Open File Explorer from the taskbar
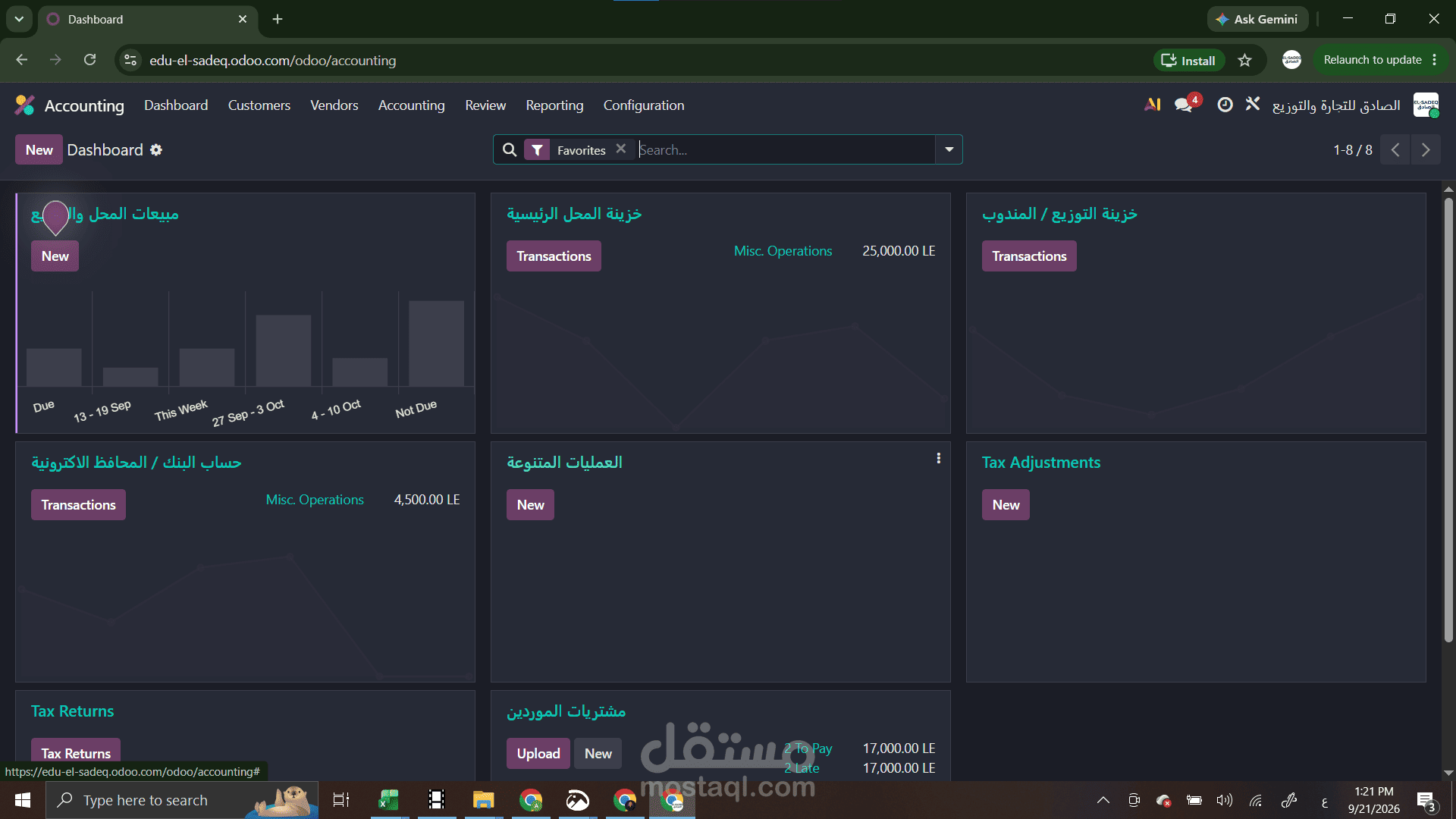This screenshot has width=1456, height=819. click(483, 800)
